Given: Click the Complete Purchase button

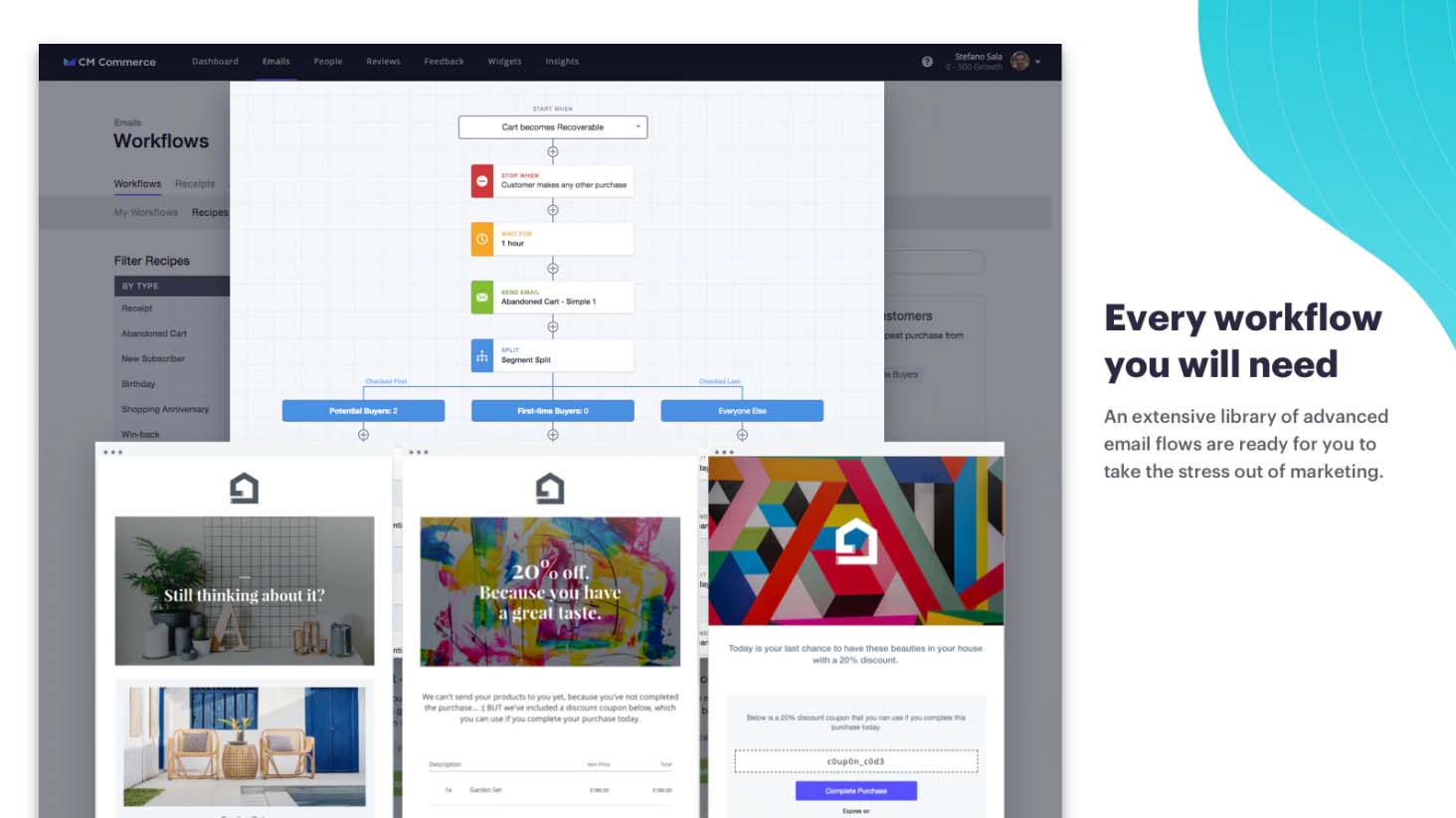Looking at the screenshot, I should pyautogui.click(x=856, y=791).
